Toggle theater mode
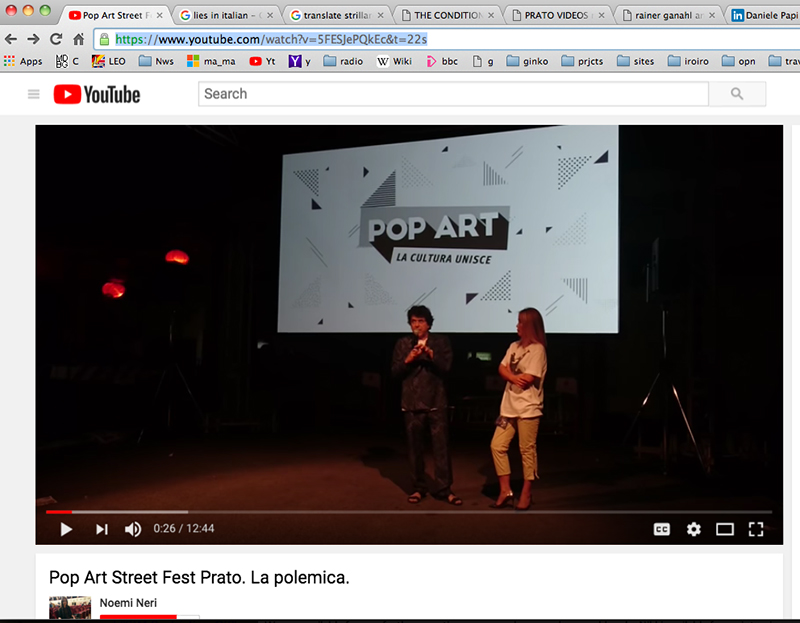Viewport: 800px width, 623px height. 725,529
